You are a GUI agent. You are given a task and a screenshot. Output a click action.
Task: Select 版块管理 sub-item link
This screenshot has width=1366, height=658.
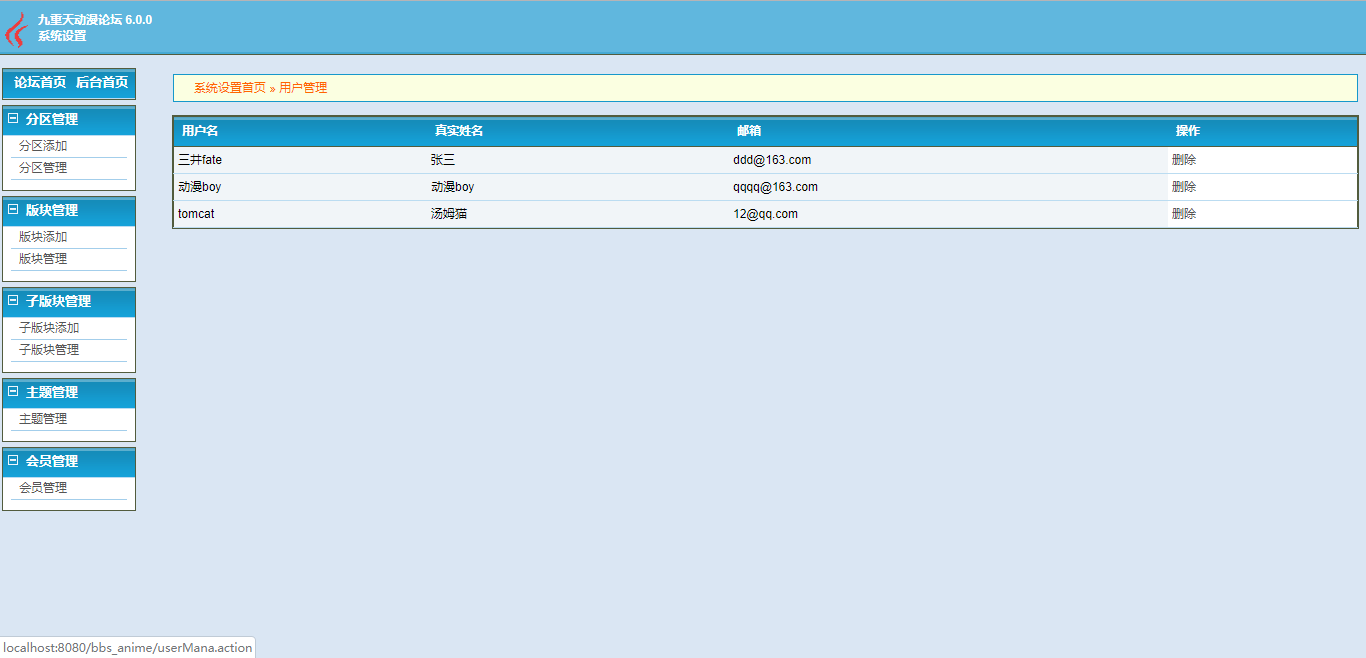(43, 259)
